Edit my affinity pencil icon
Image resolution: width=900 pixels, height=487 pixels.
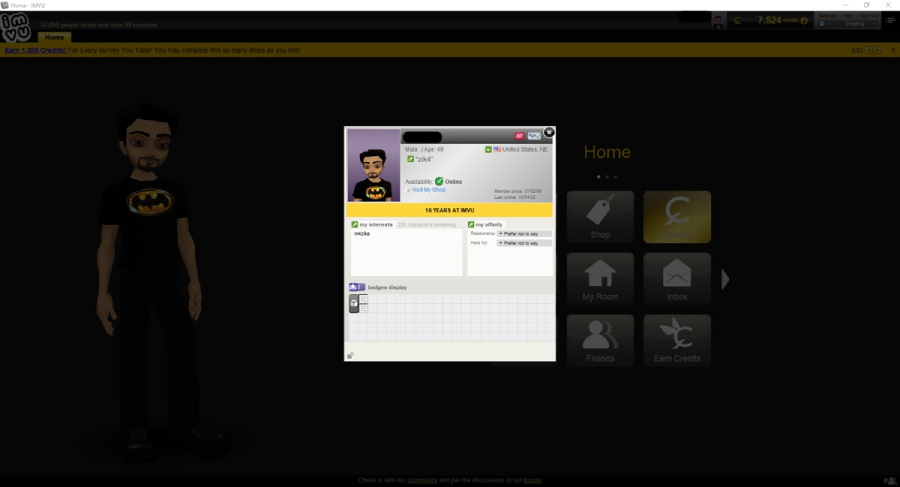click(471, 225)
